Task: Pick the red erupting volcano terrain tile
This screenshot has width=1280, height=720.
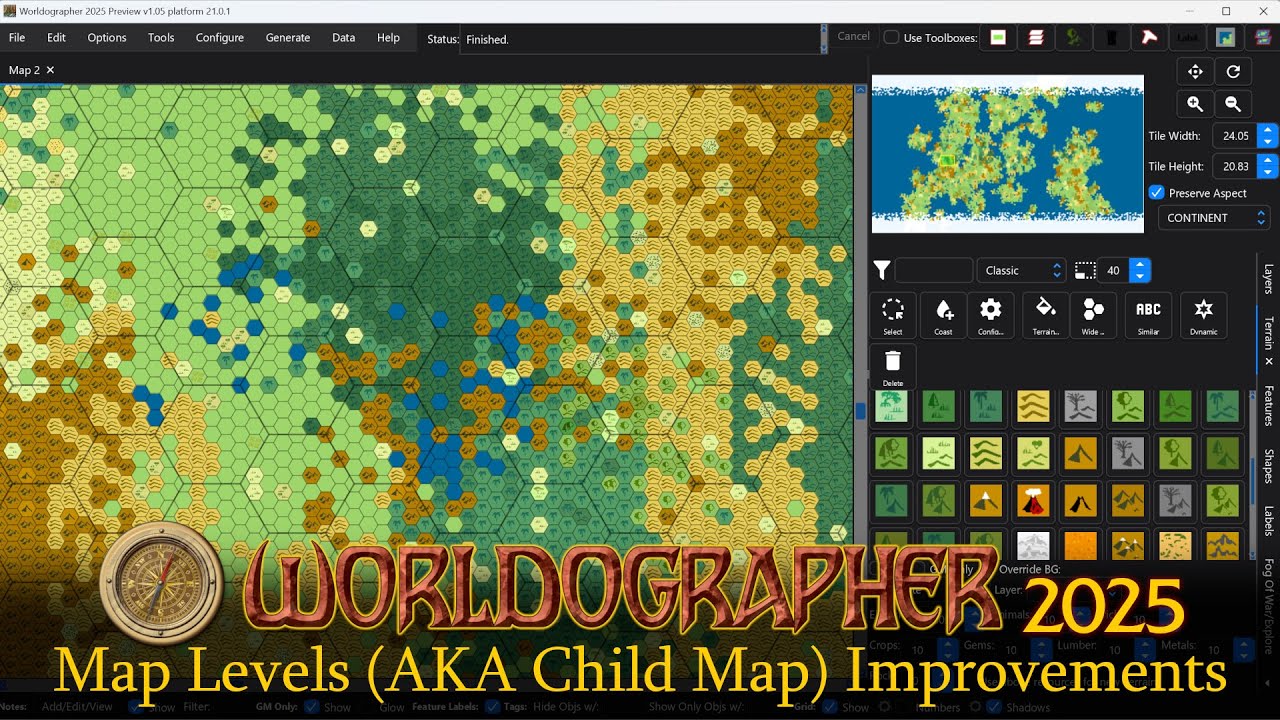Action: coord(1033,500)
